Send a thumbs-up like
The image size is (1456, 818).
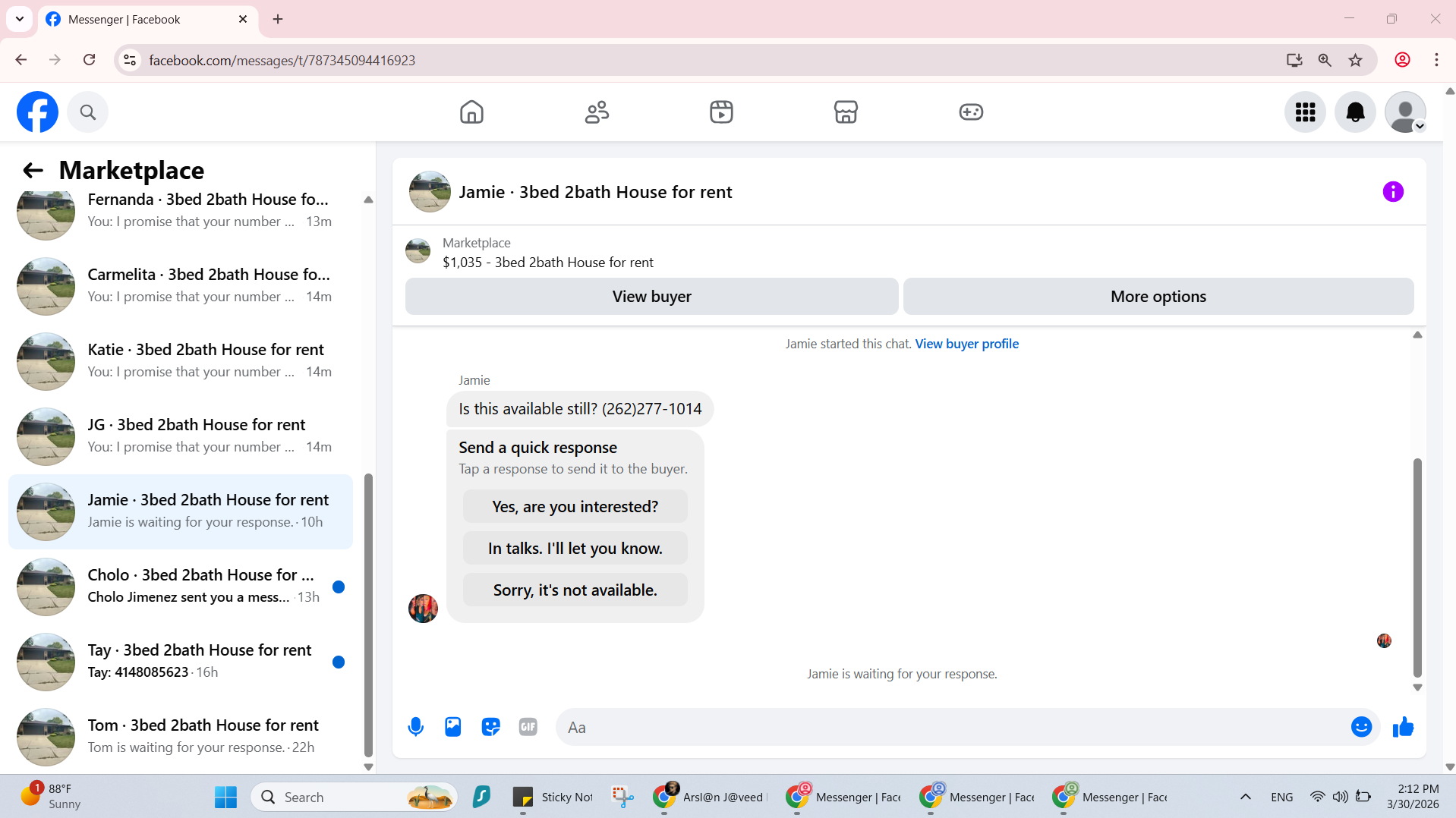pyautogui.click(x=1403, y=727)
